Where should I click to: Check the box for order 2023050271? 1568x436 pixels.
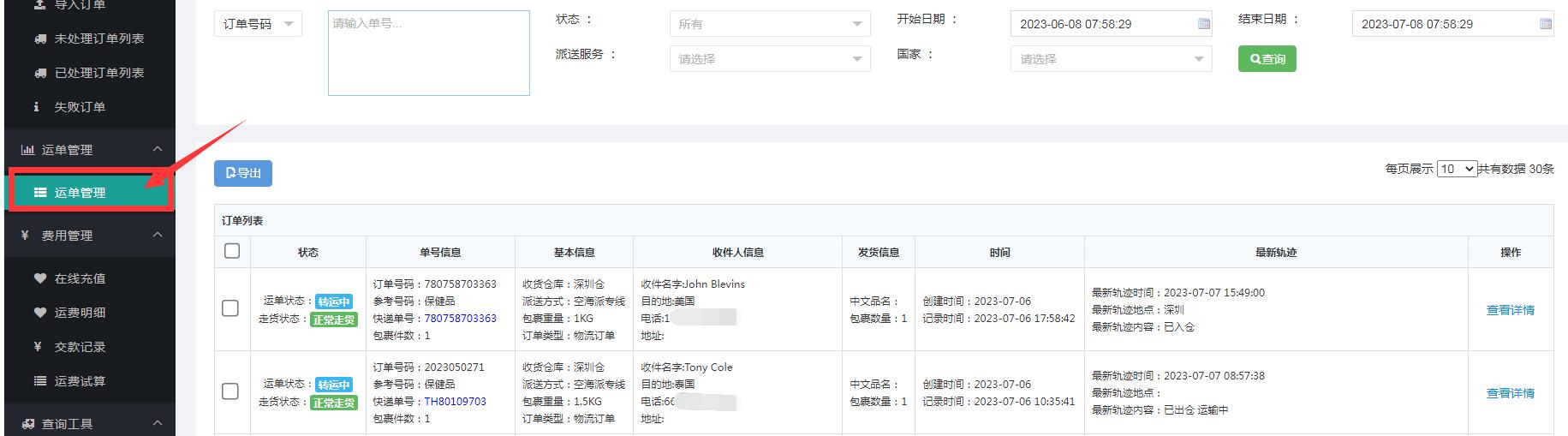230,391
